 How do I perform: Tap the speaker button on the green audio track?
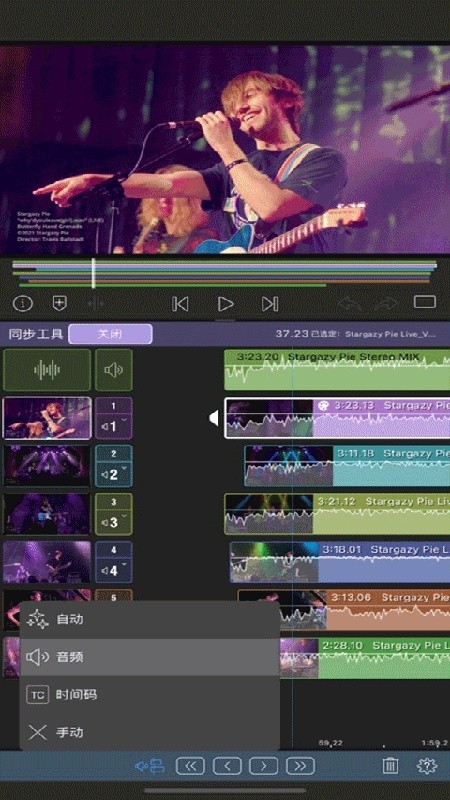[x=114, y=370]
